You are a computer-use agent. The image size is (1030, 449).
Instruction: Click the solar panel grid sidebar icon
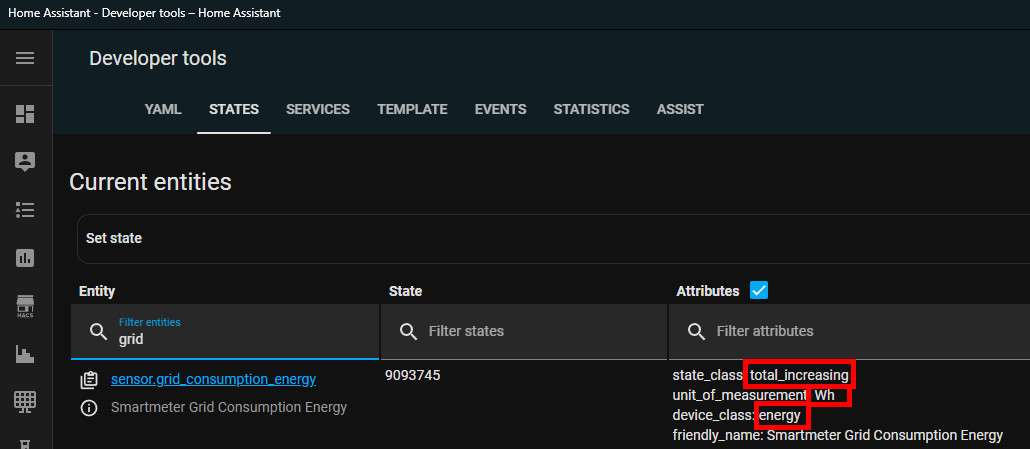[x=25, y=401]
